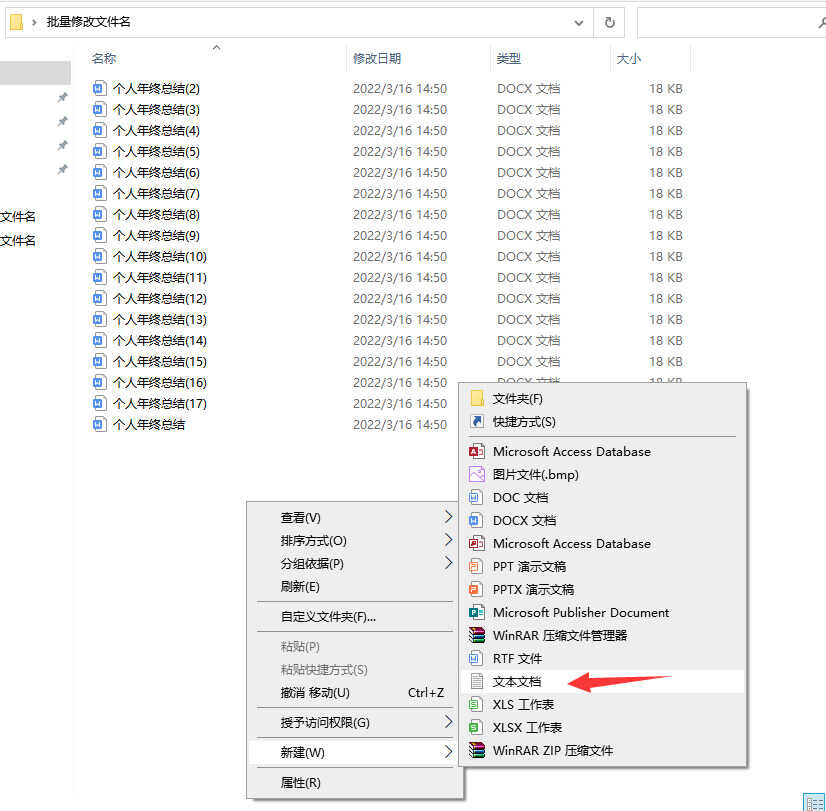826x811 pixels.
Task: Choose 属性(R) in the context menu
Action: click(300, 782)
